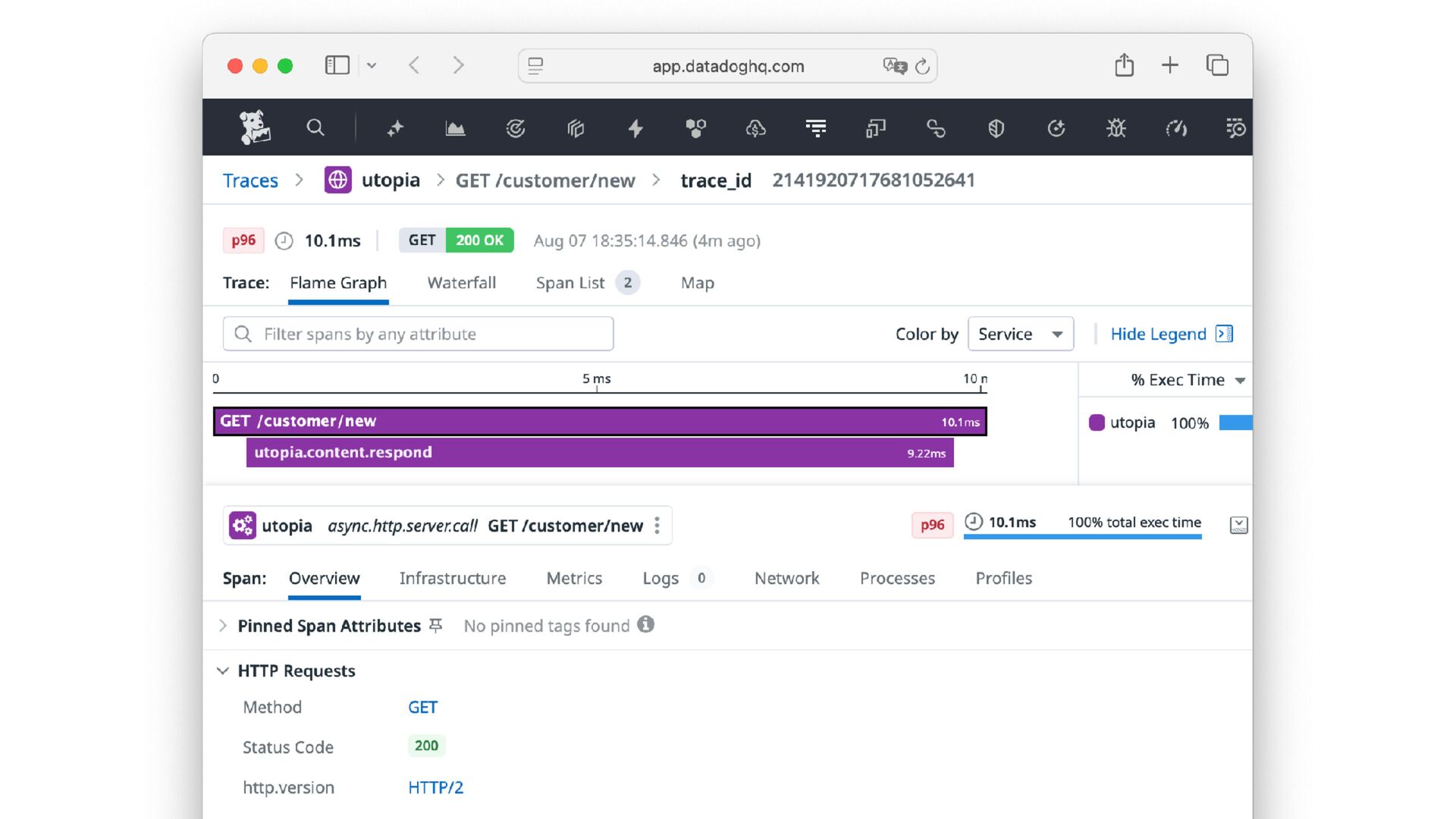
Task: Click the lightning bolt icon in navbar
Action: (635, 128)
